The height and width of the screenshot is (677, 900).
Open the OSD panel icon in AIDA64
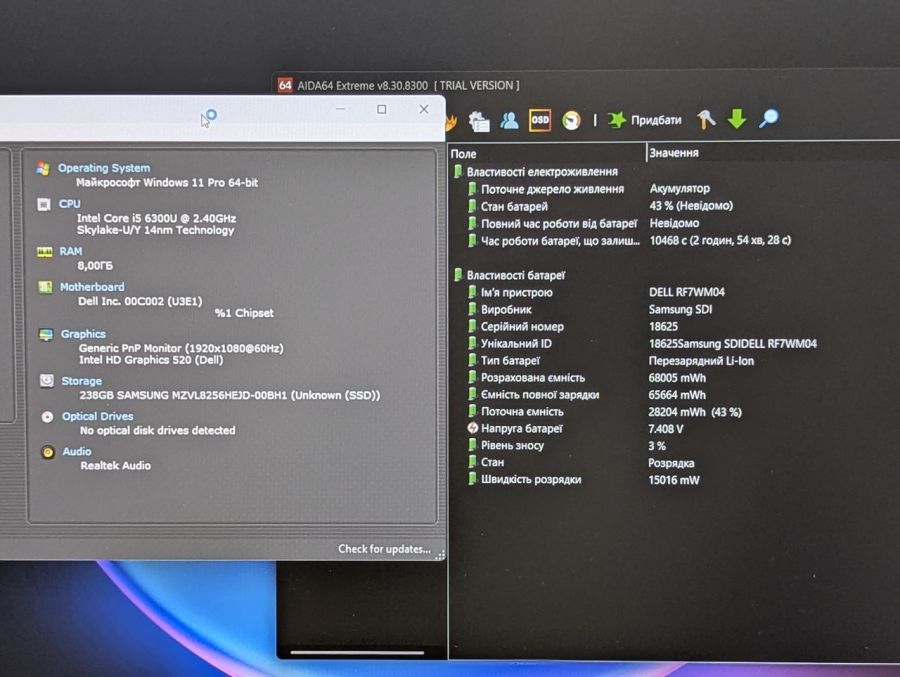540,120
